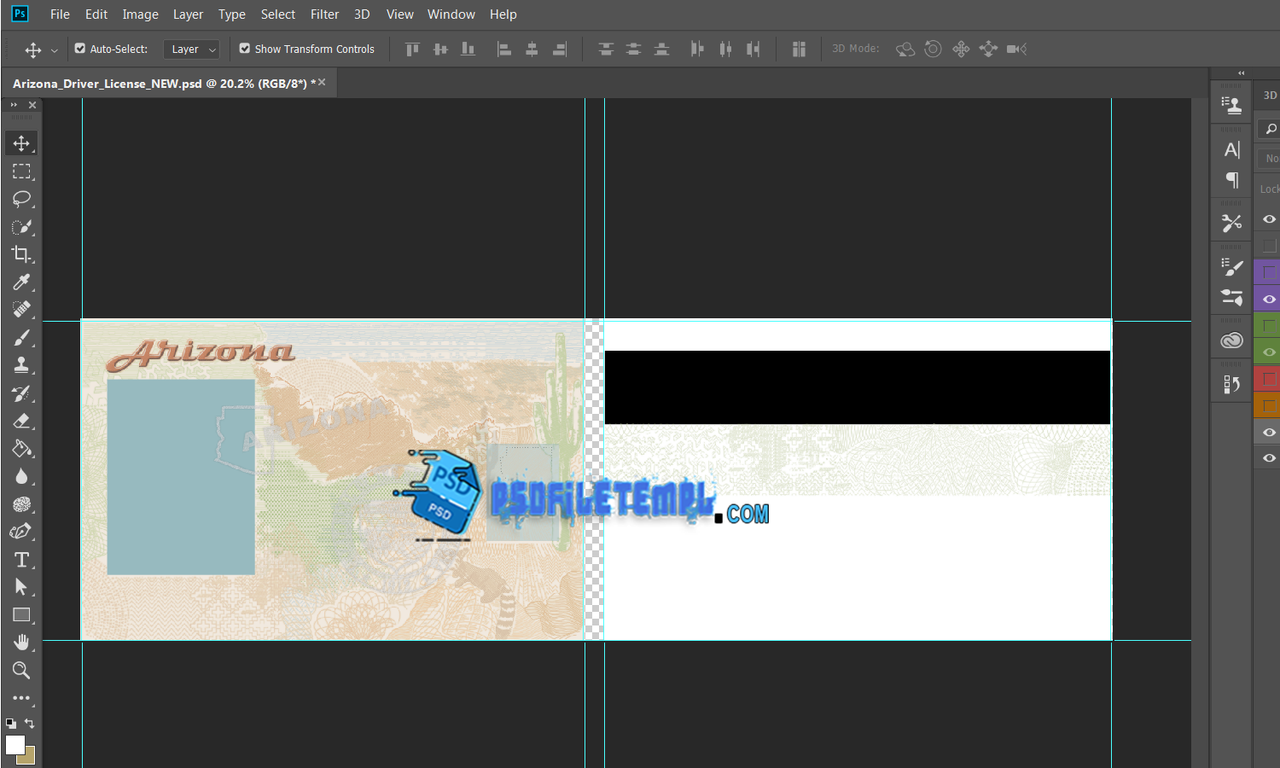Select the Zoom tool
Image resolution: width=1280 pixels, height=768 pixels.
click(21, 670)
